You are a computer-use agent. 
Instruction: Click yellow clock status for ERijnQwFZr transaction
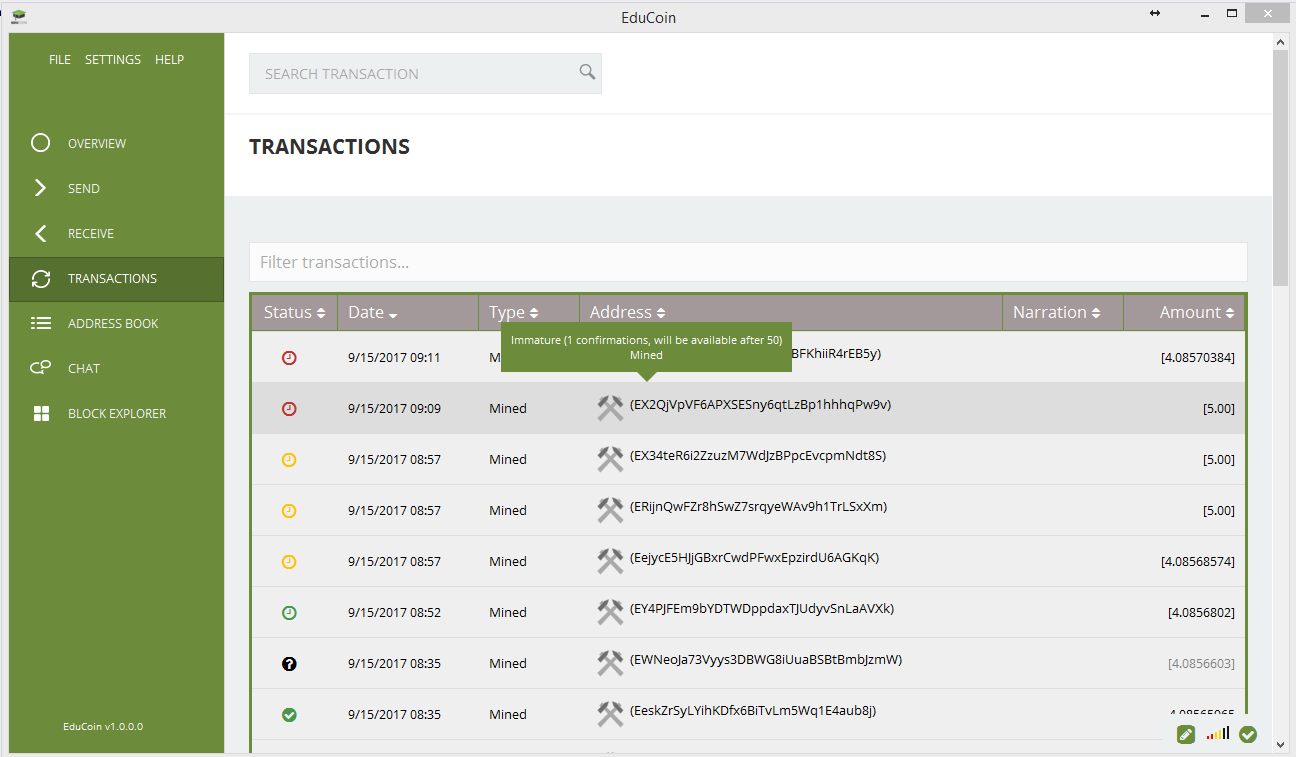[289, 510]
